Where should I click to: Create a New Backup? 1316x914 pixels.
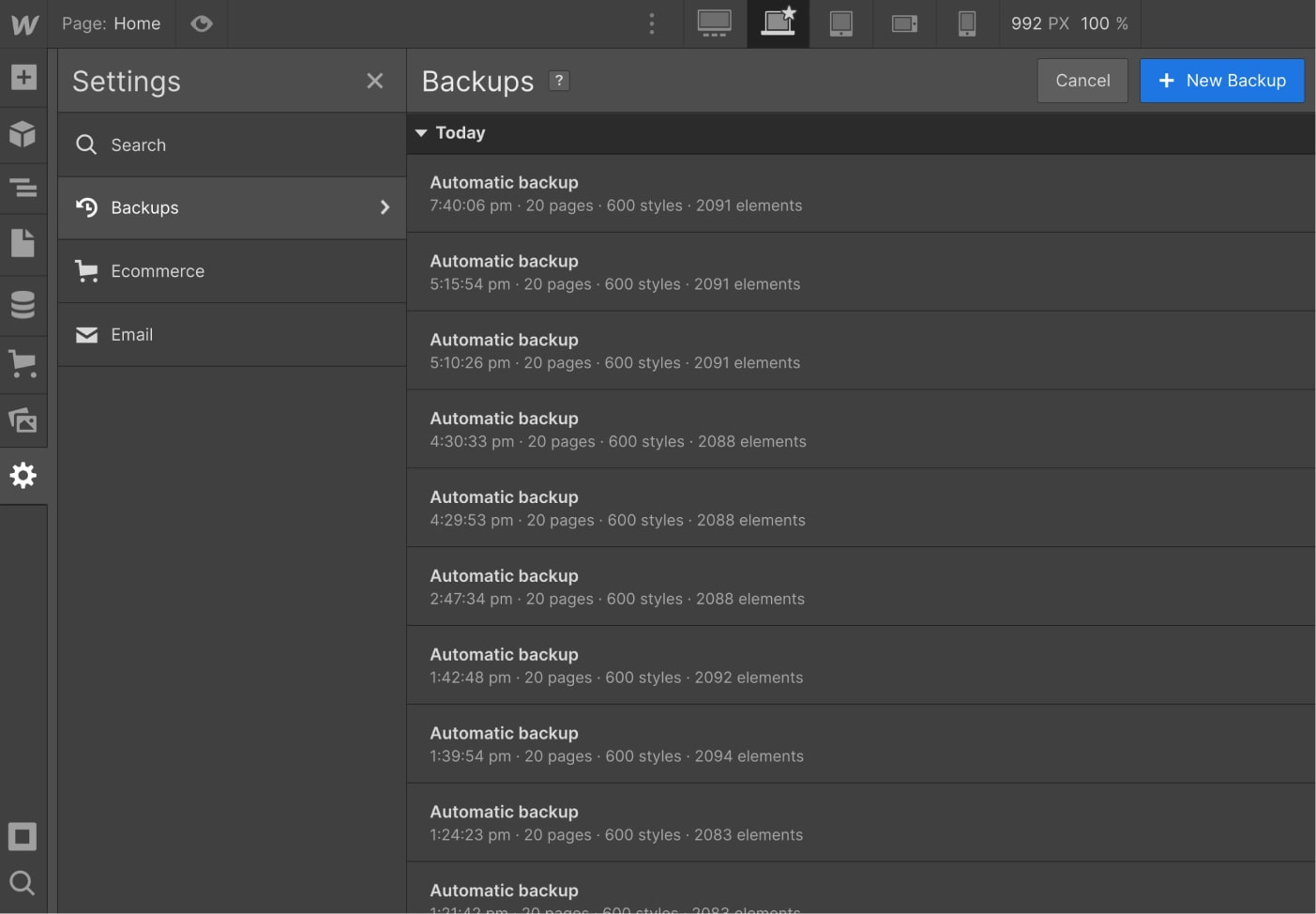pos(1221,81)
